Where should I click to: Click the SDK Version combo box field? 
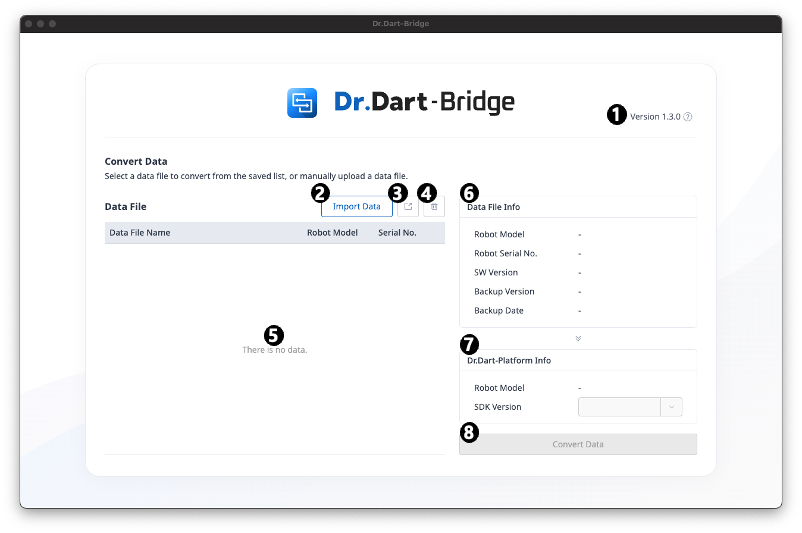click(619, 407)
